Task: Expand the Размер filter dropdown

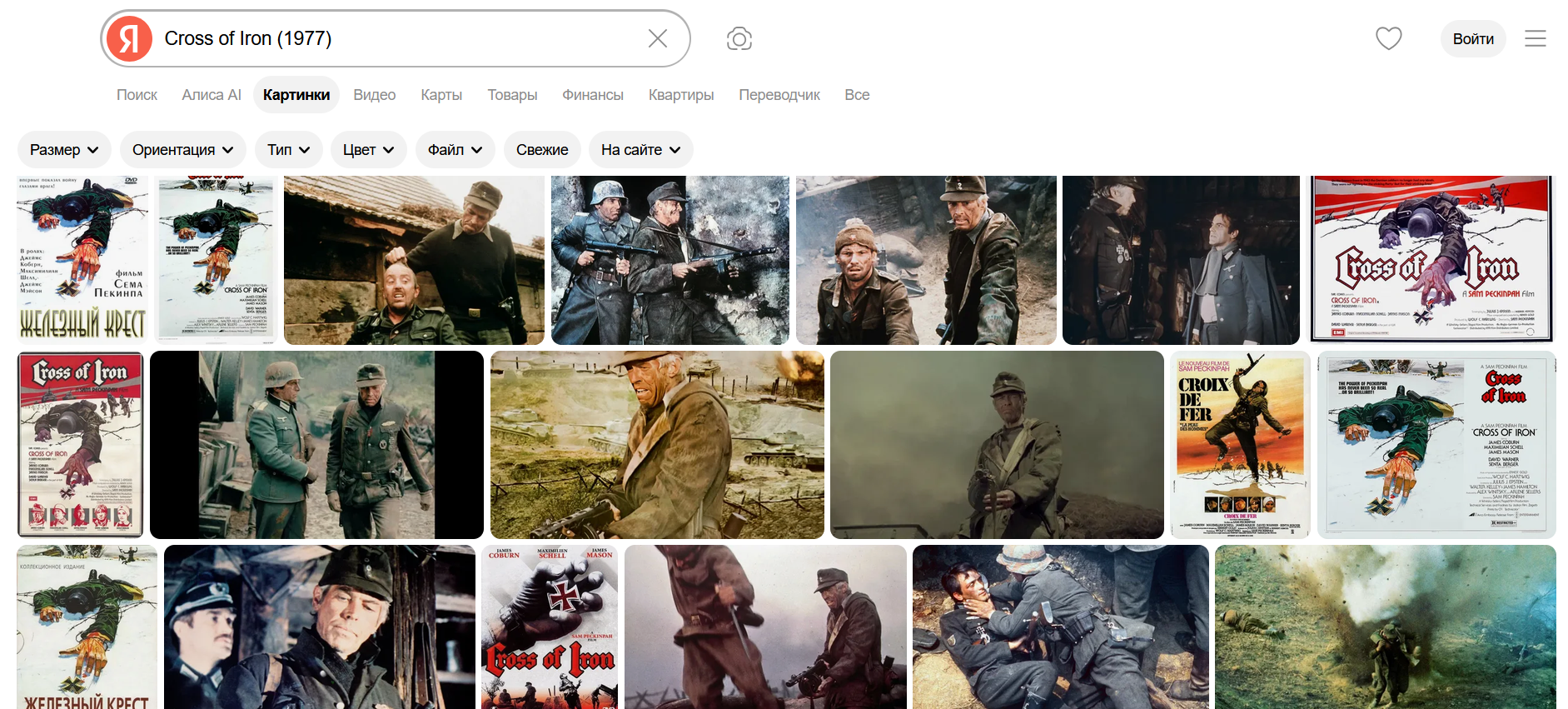Action: [x=64, y=150]
